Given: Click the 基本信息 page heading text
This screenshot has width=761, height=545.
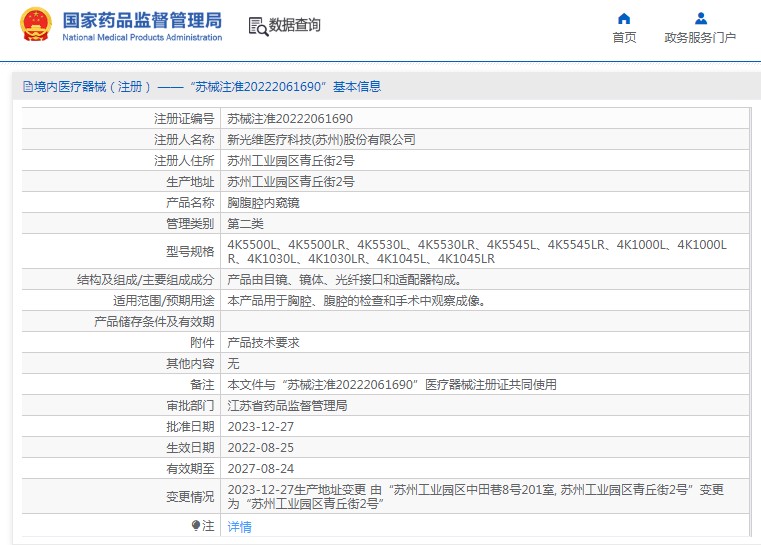Looking at the screenshot, I should click(357, 87).
